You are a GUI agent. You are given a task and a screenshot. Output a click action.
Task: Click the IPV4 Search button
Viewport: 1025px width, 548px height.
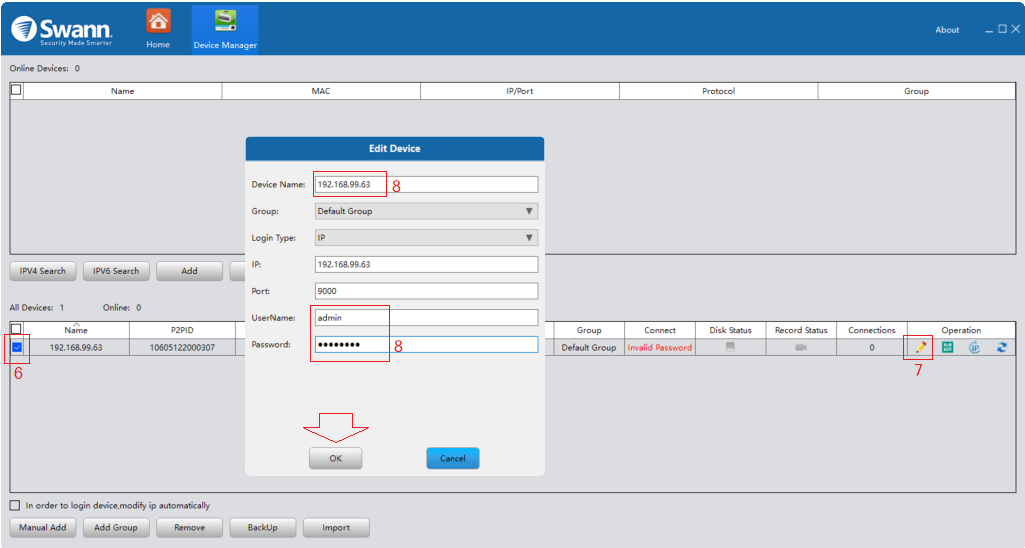coord(42,271)
